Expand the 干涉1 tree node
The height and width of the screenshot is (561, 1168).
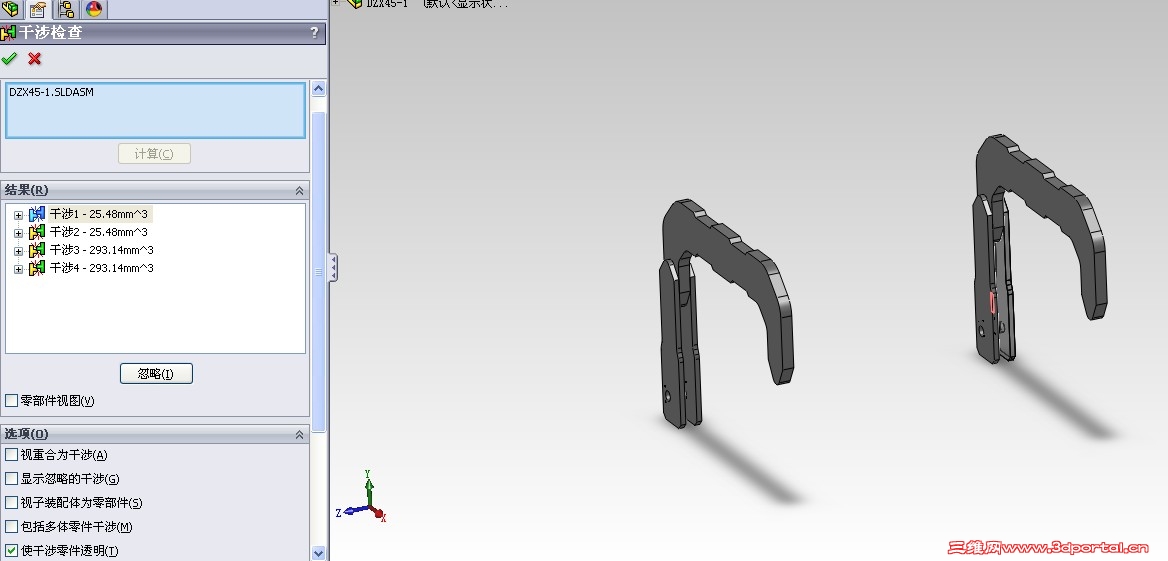(x=19, y=215)
